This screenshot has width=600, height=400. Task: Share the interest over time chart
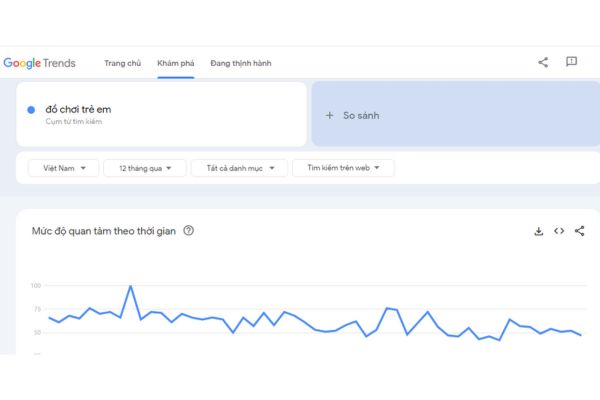(580, 231)
